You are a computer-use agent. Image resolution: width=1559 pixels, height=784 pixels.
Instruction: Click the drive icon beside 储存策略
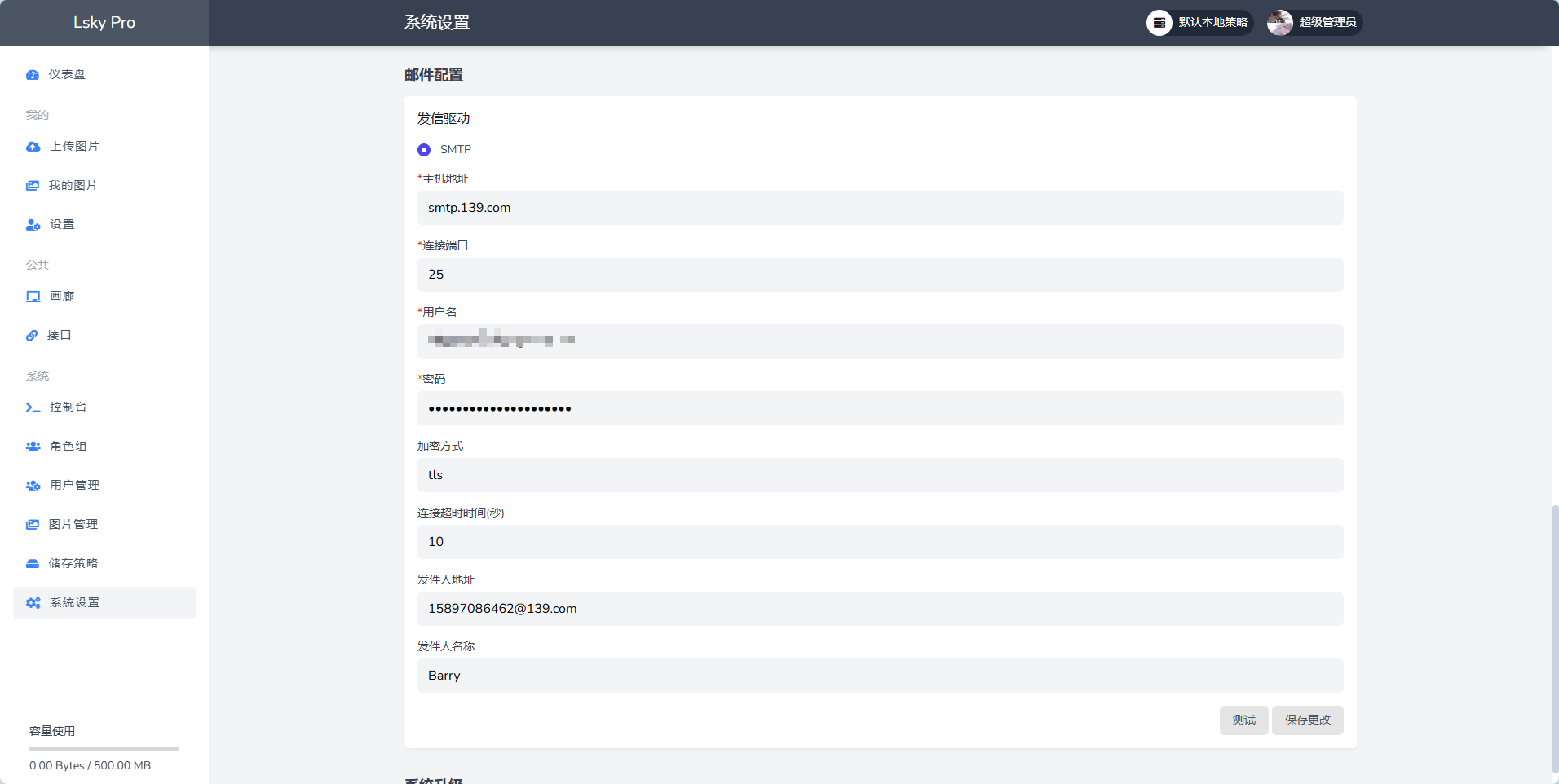(x=33, y=564)
